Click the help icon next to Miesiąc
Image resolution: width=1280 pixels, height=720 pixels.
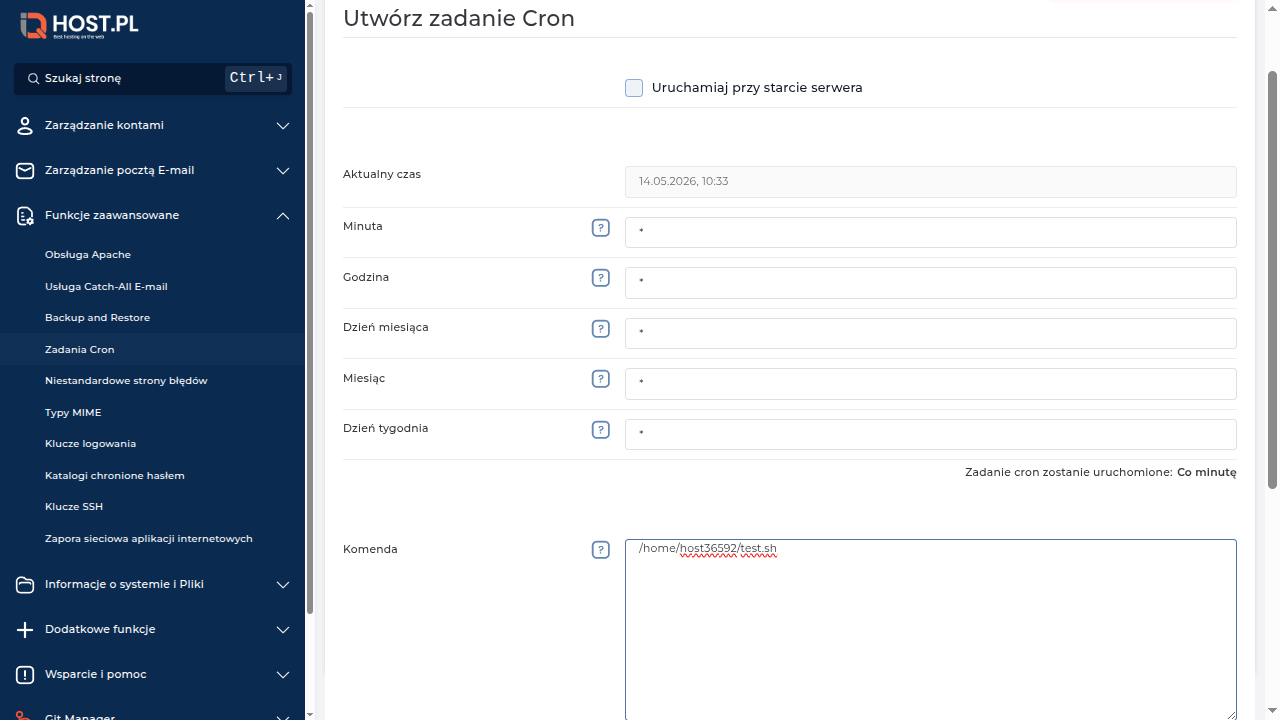(x=601, y=379)
